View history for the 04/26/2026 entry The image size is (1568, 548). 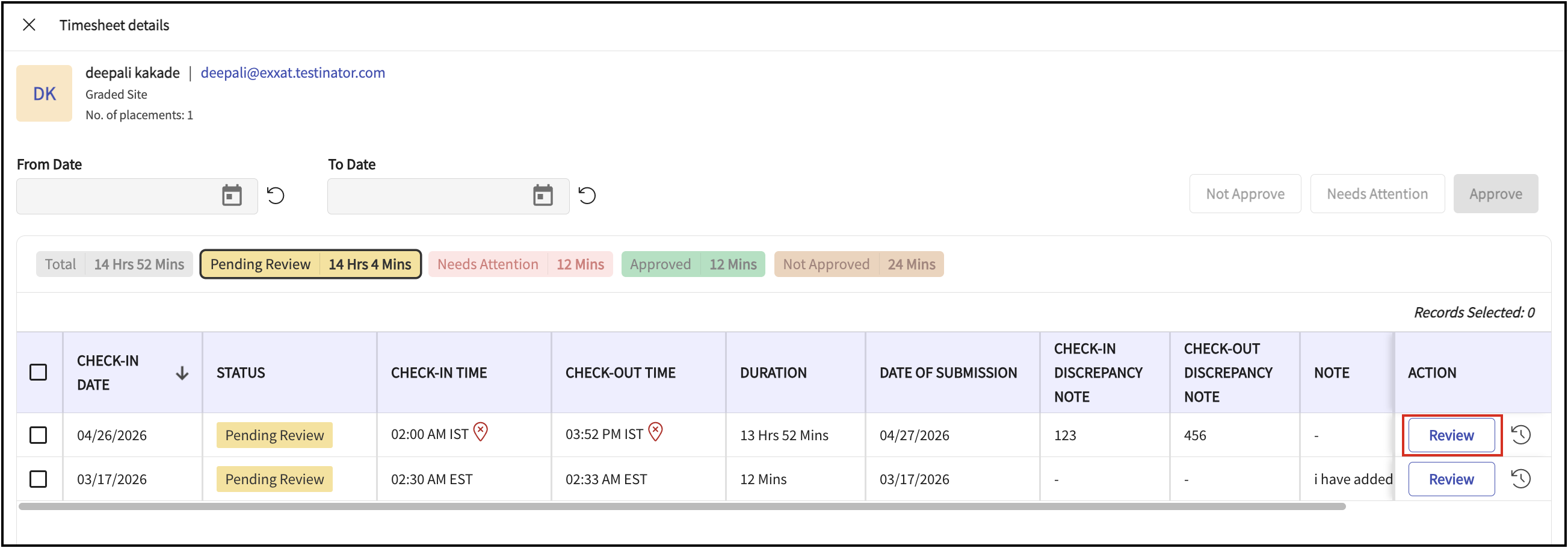pos(1520,435)
